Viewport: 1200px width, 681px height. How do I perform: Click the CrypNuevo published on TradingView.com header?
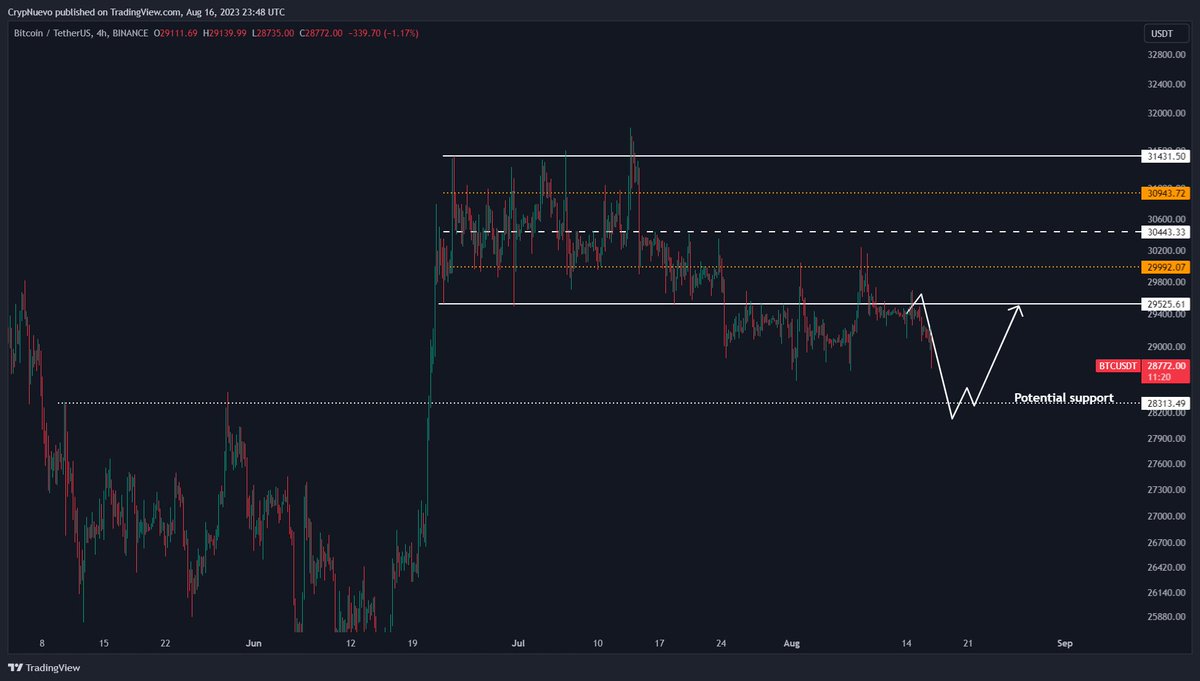(146, 12)
